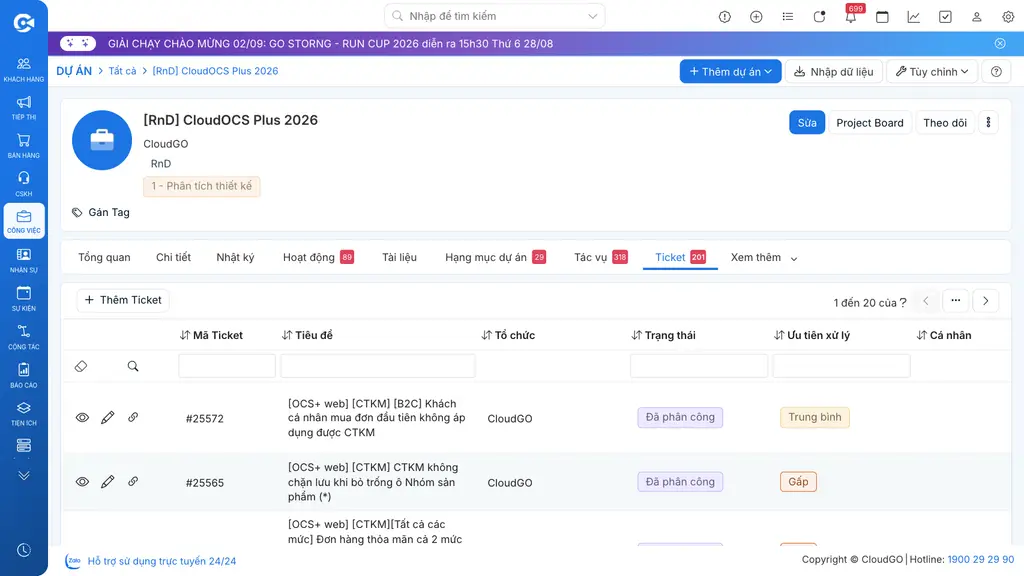Open the pagination ellipsis options
The image size is (1024, 576).
[955, 301]
